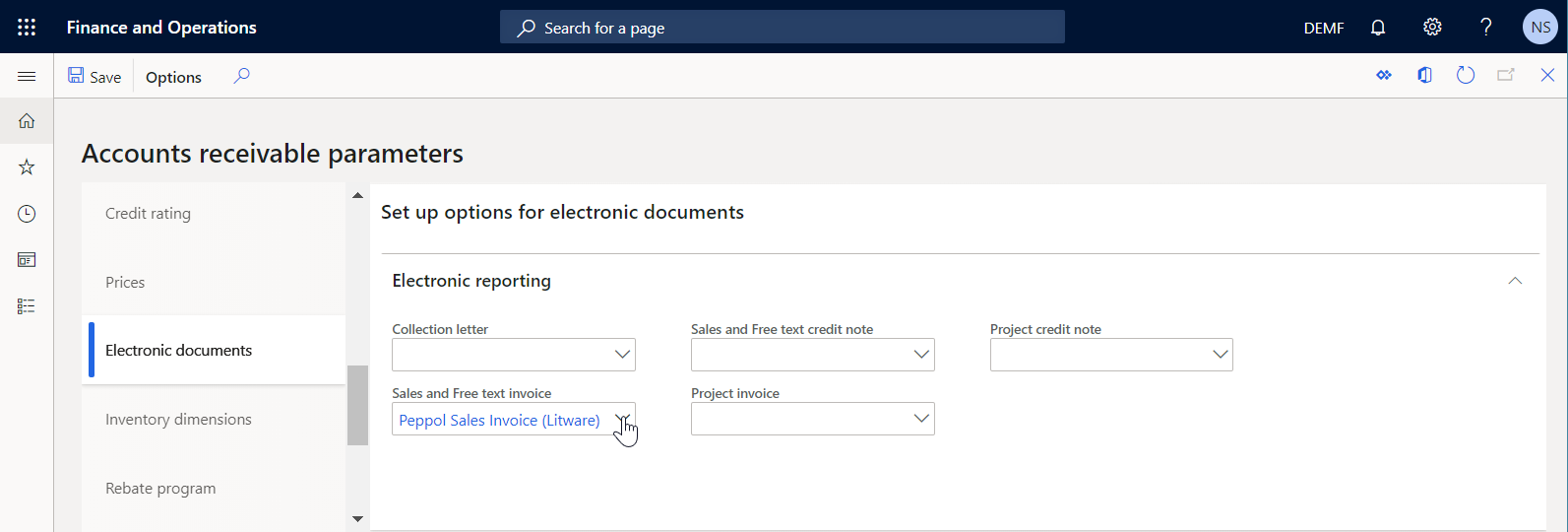
Task: Follow the Peppol Sales Invoice (Litware) link
Action: click(x=499, y=420)
